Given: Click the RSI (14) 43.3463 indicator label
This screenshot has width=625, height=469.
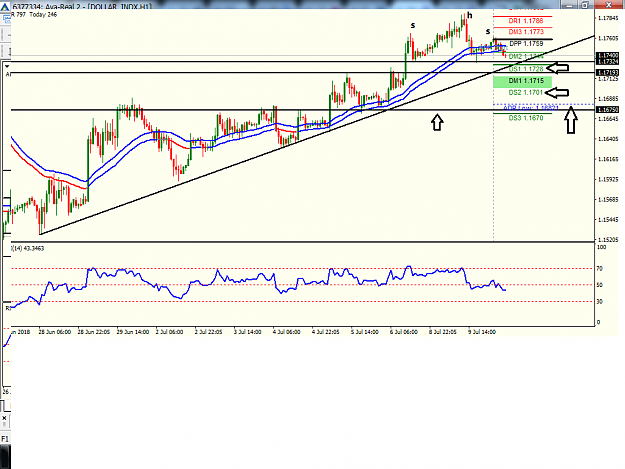Looking at the screenshot, I should pos(28,248).
